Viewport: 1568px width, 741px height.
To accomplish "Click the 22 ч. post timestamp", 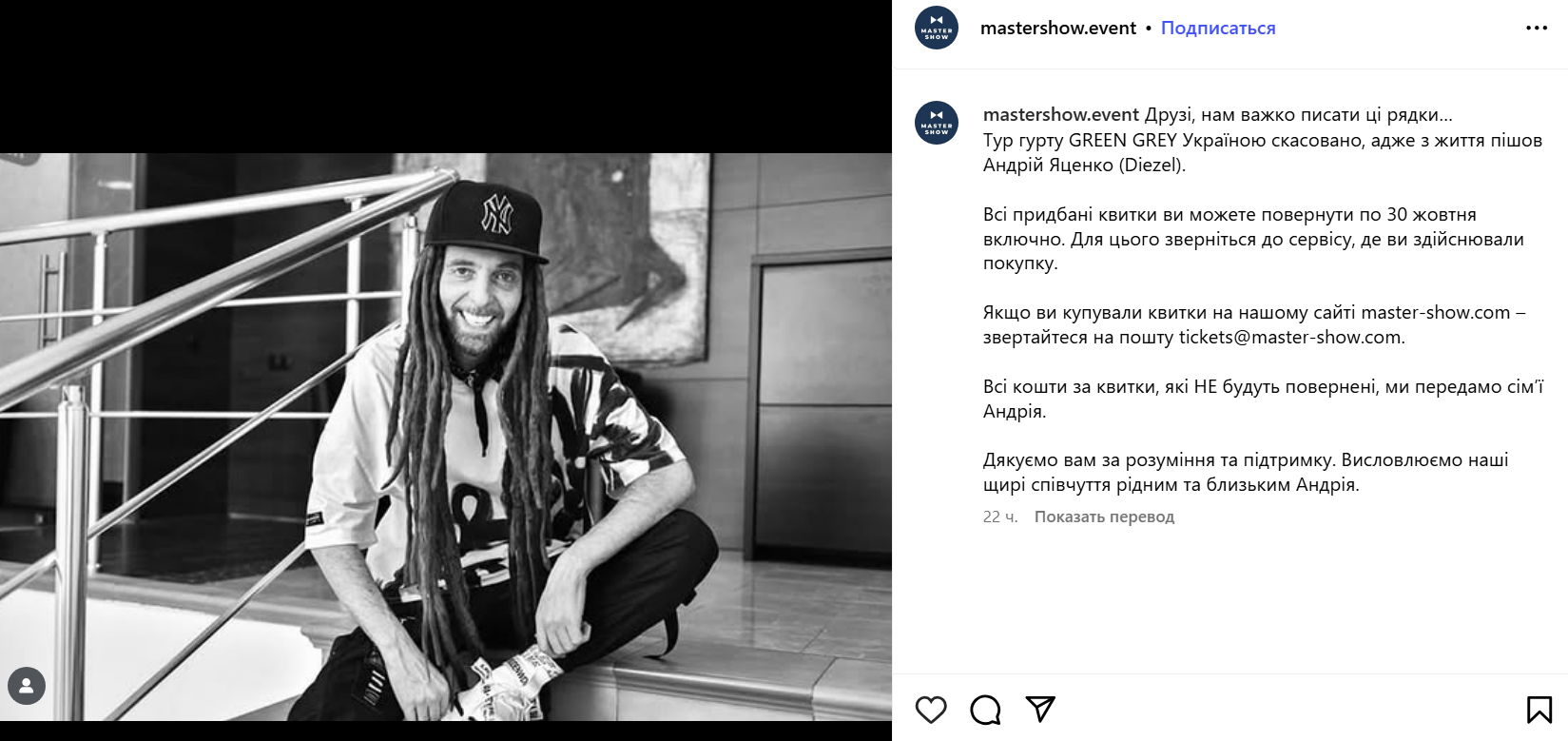I will 1000,517.
